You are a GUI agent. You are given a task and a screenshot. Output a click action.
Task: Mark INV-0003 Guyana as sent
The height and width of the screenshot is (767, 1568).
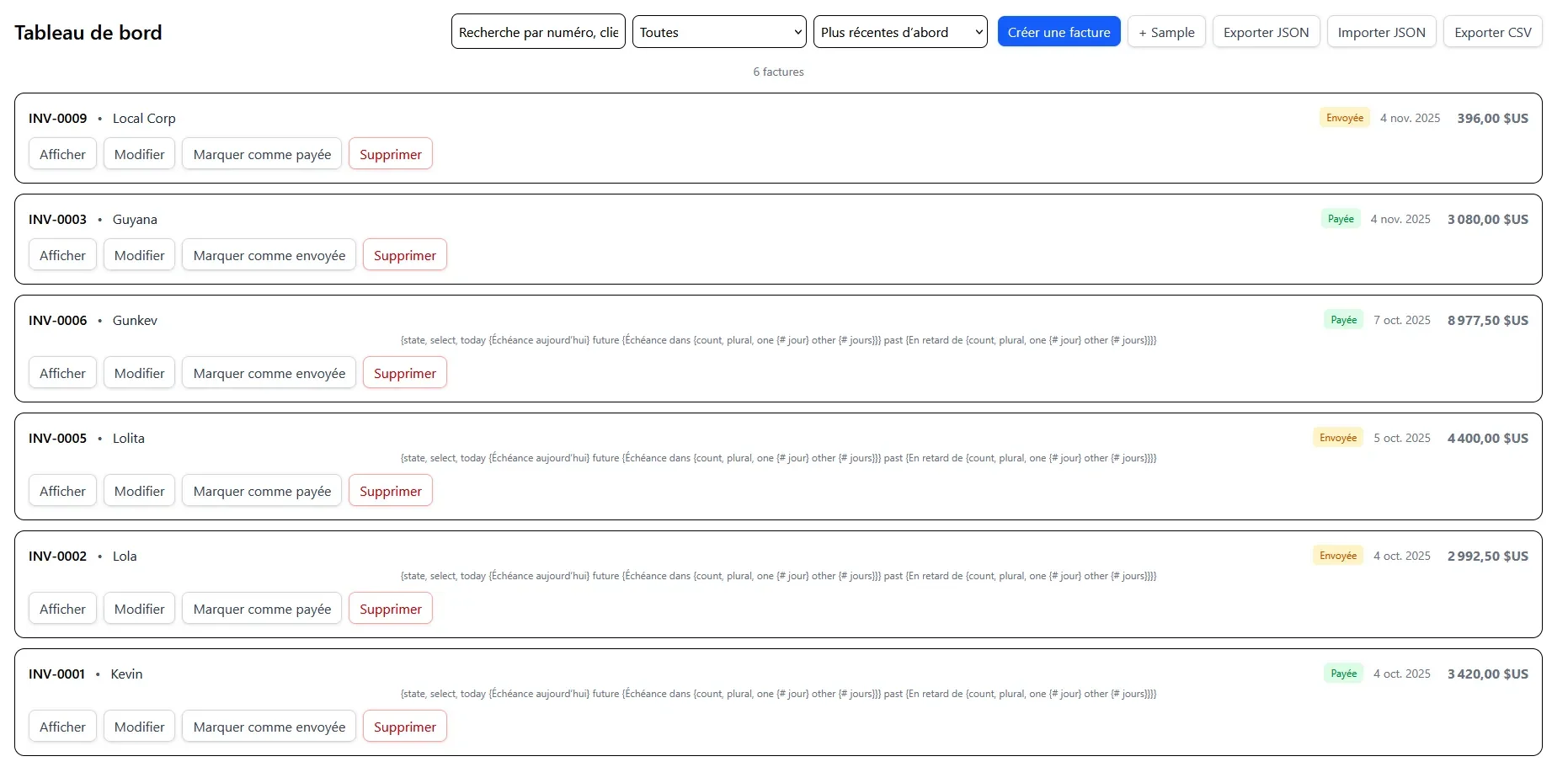(x=269, y=255)
